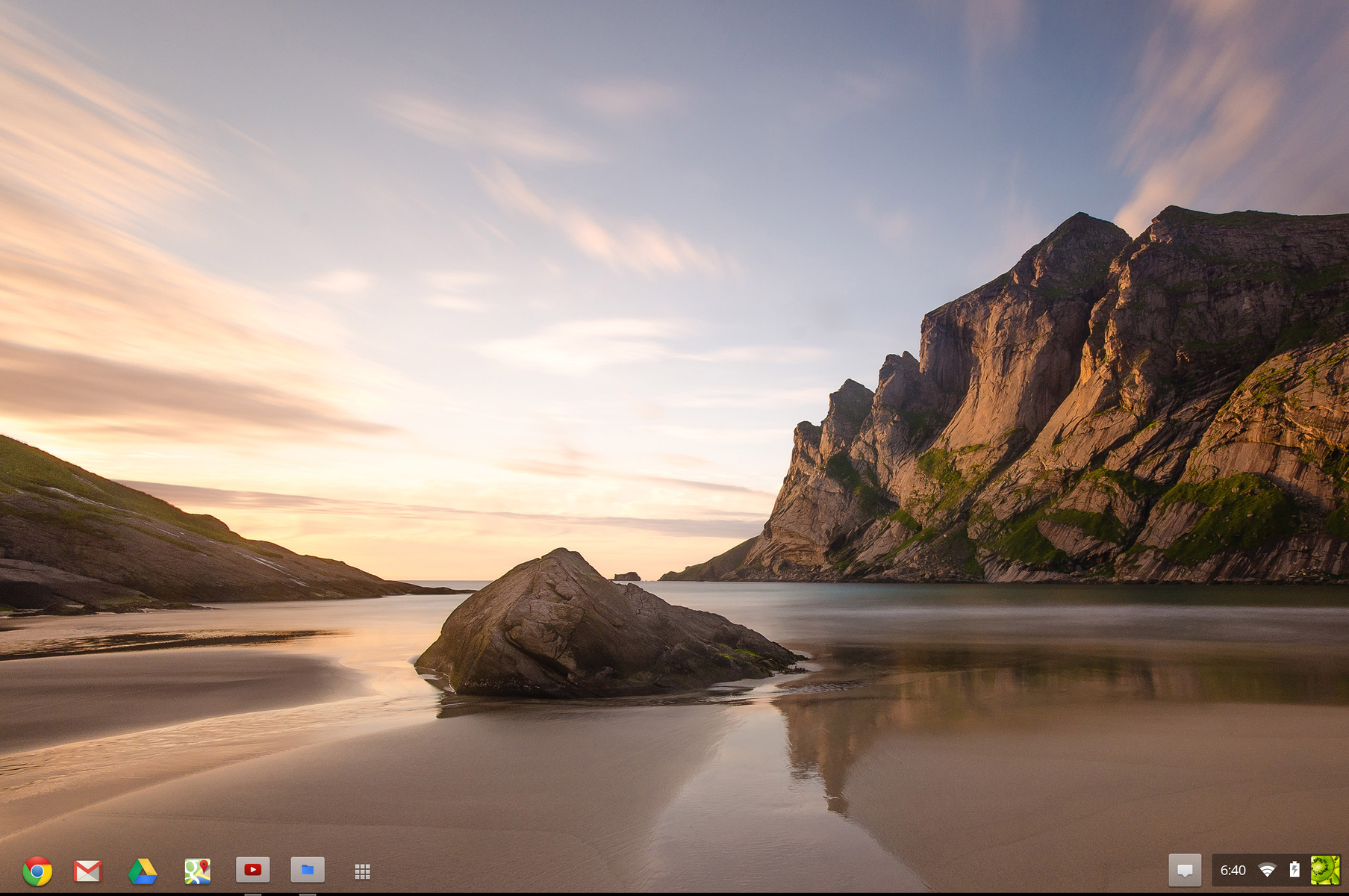Image resolution: width=1349 pixels, height=896 pixels.
Task: Open the kiwi user avatar menu
Action: (x=1325, y=870)
